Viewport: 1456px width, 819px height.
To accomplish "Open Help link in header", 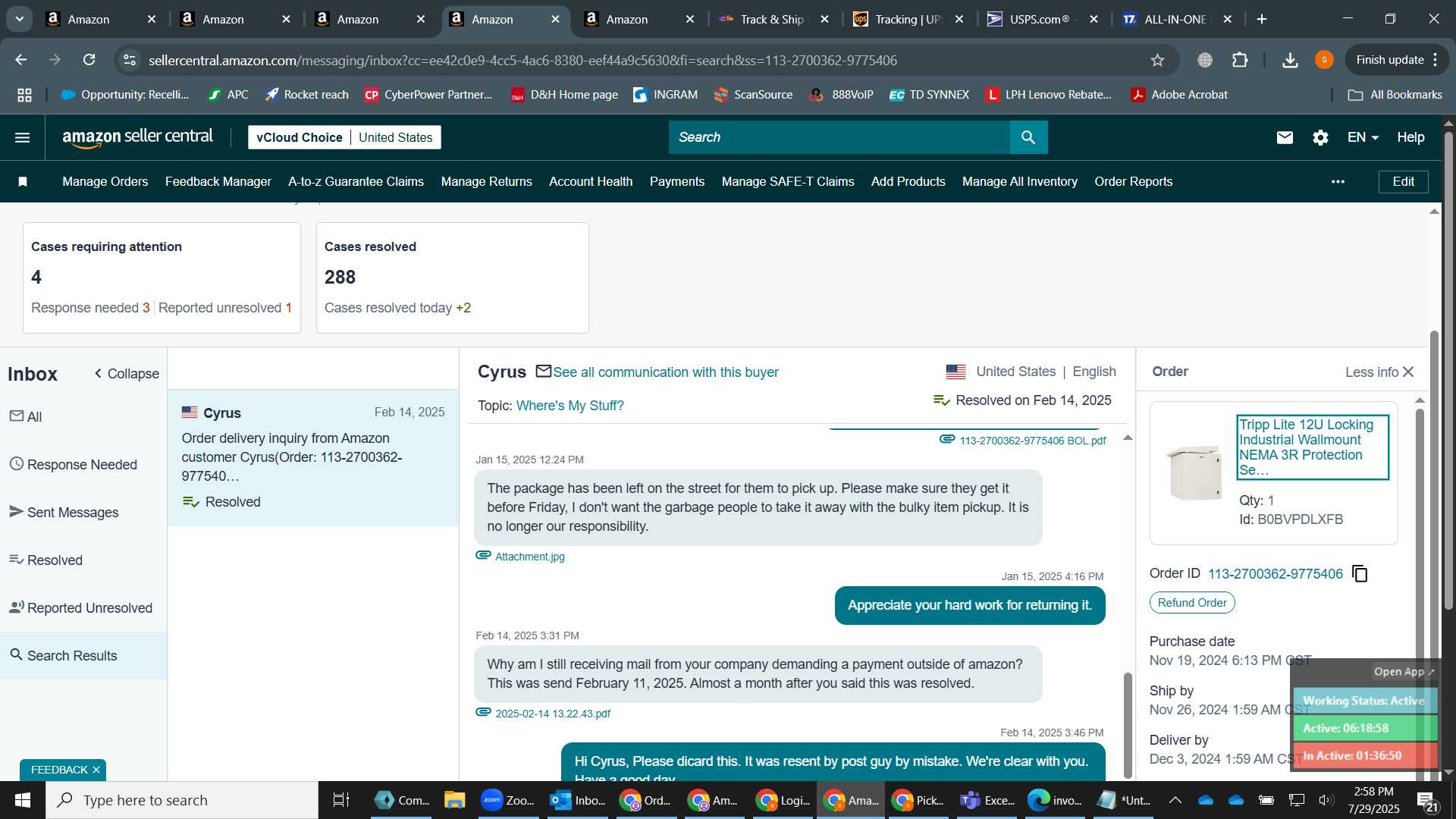I will [x=1410, y=137].
